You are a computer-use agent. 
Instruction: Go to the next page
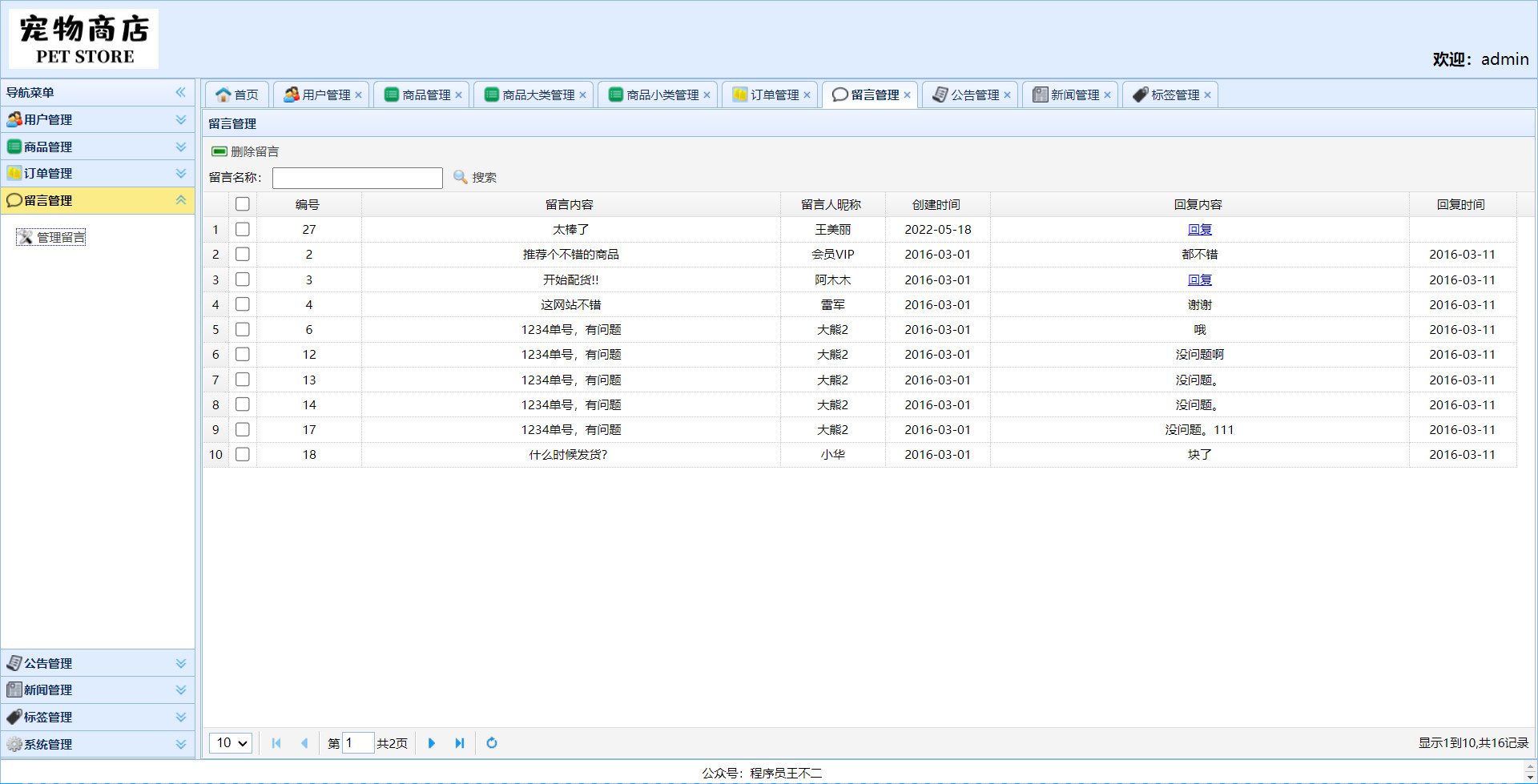click(432, 743)
